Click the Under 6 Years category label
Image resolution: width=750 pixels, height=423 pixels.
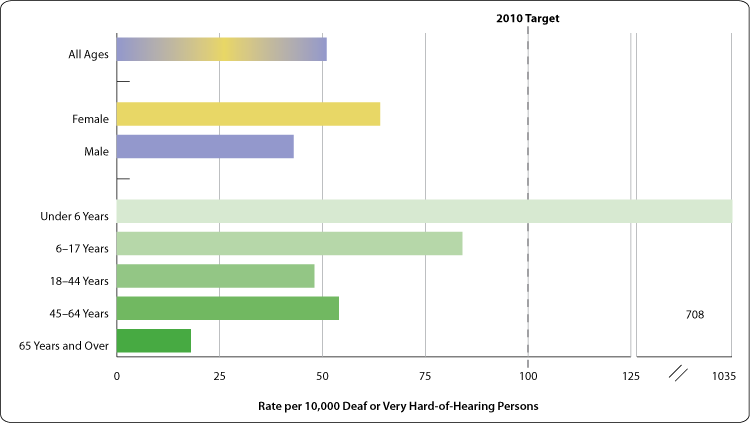pos(74,212)
